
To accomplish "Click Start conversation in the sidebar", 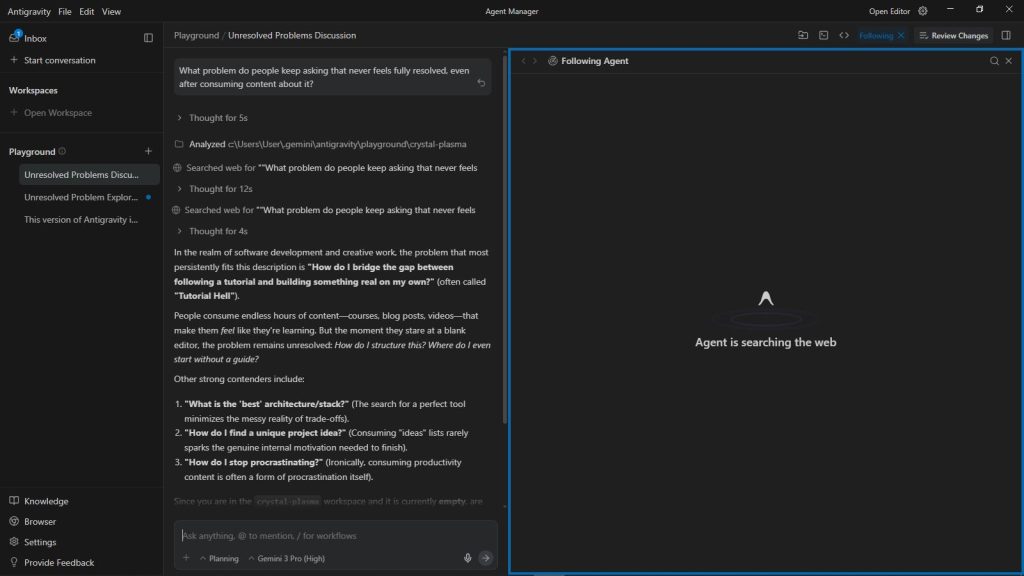I will (59, 60).
